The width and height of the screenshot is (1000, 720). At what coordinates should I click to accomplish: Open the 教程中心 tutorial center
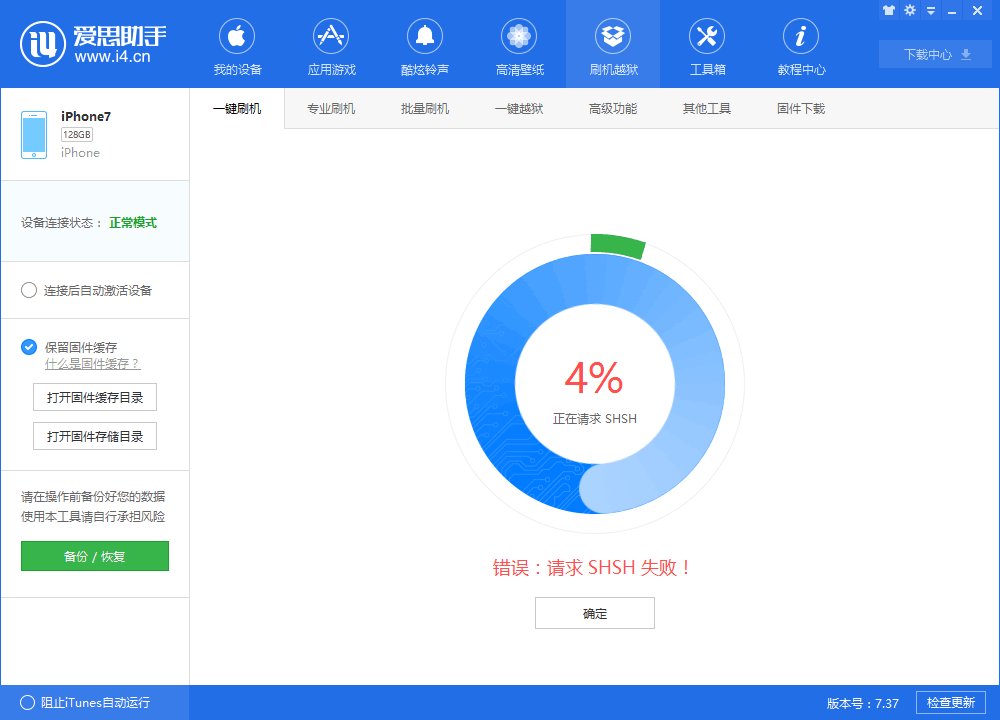800,44
